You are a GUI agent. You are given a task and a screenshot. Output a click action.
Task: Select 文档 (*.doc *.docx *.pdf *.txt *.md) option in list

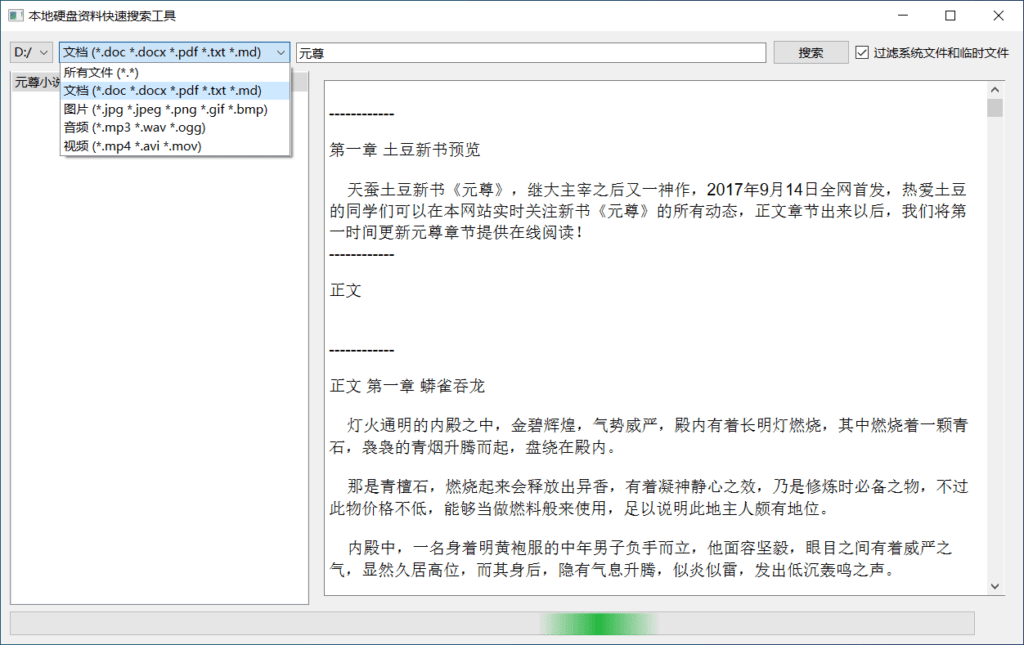tap(174, 91)
